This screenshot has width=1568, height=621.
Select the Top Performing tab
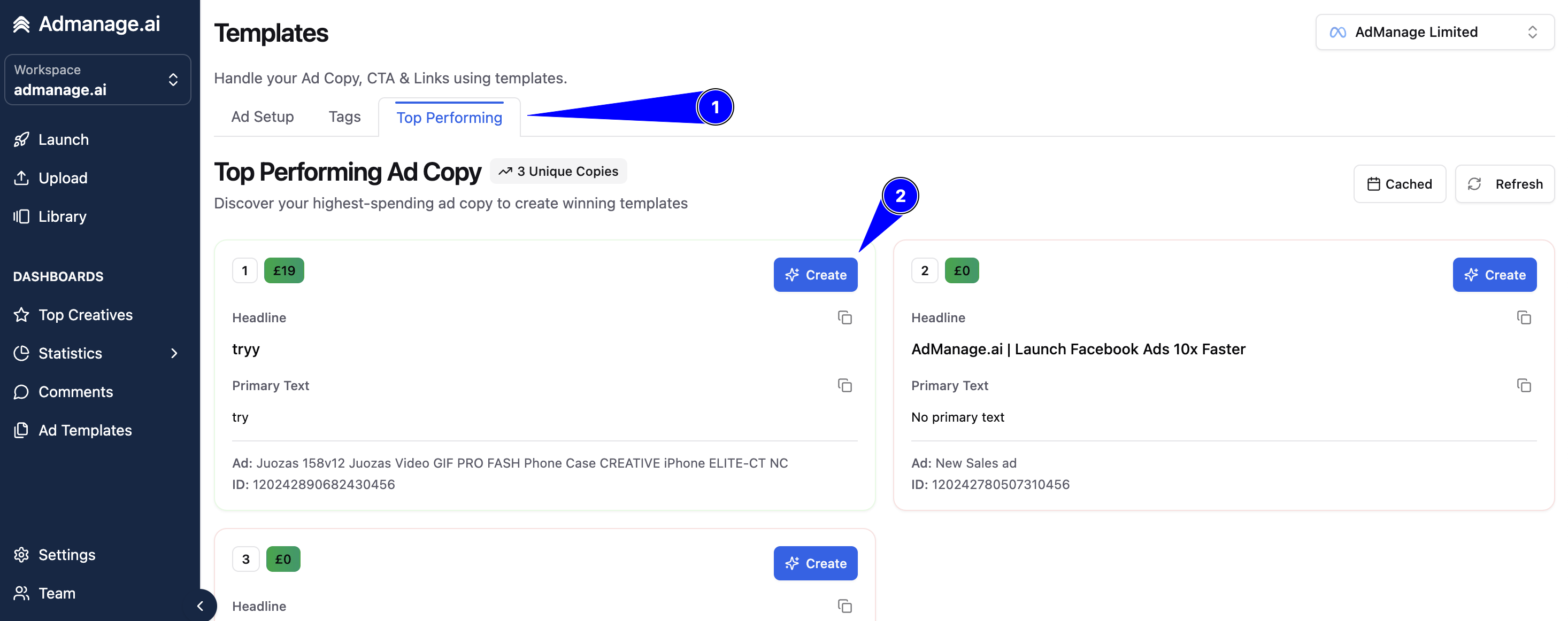(449, 118)
